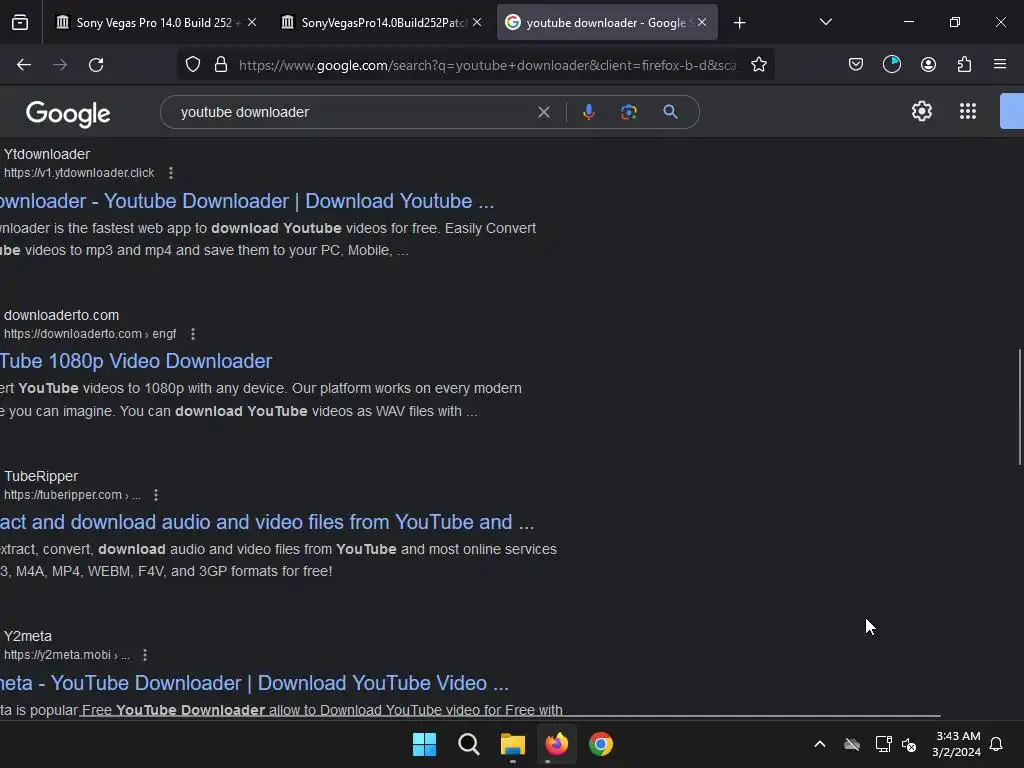Open Y2meta YouTube Downloader result link

[254, 683]
